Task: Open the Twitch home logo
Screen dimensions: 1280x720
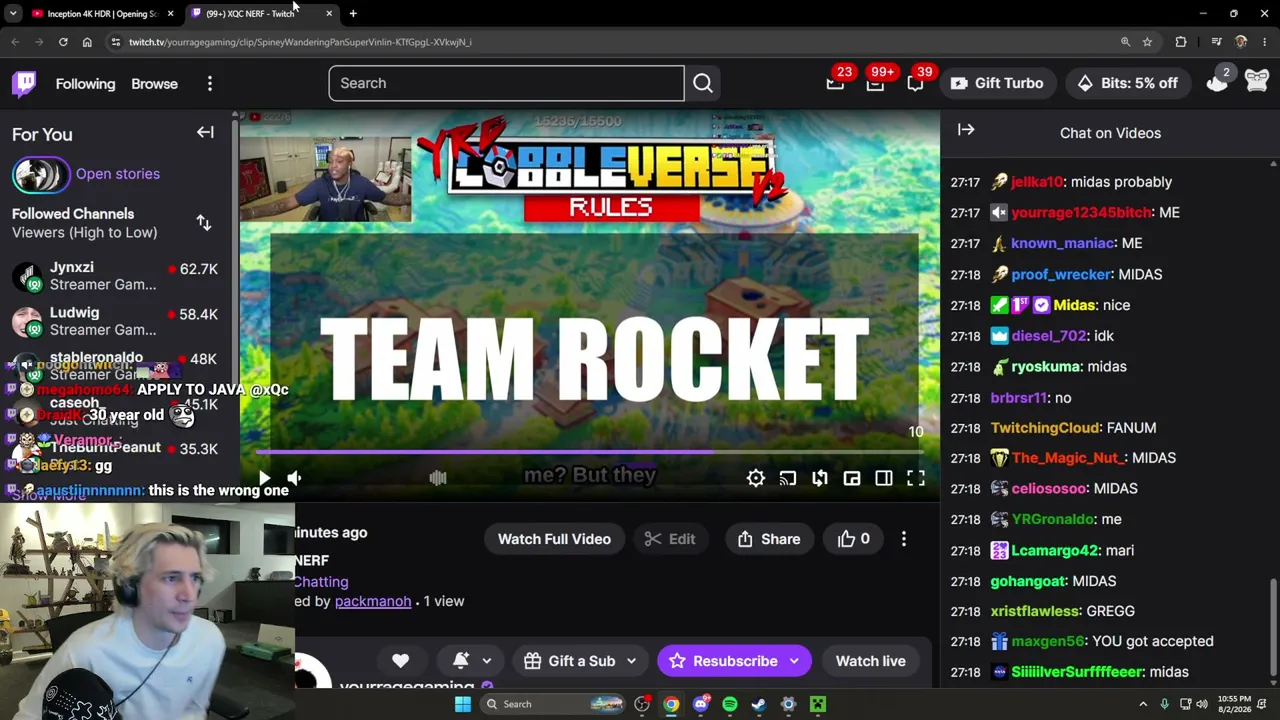Action: (25, 83)
